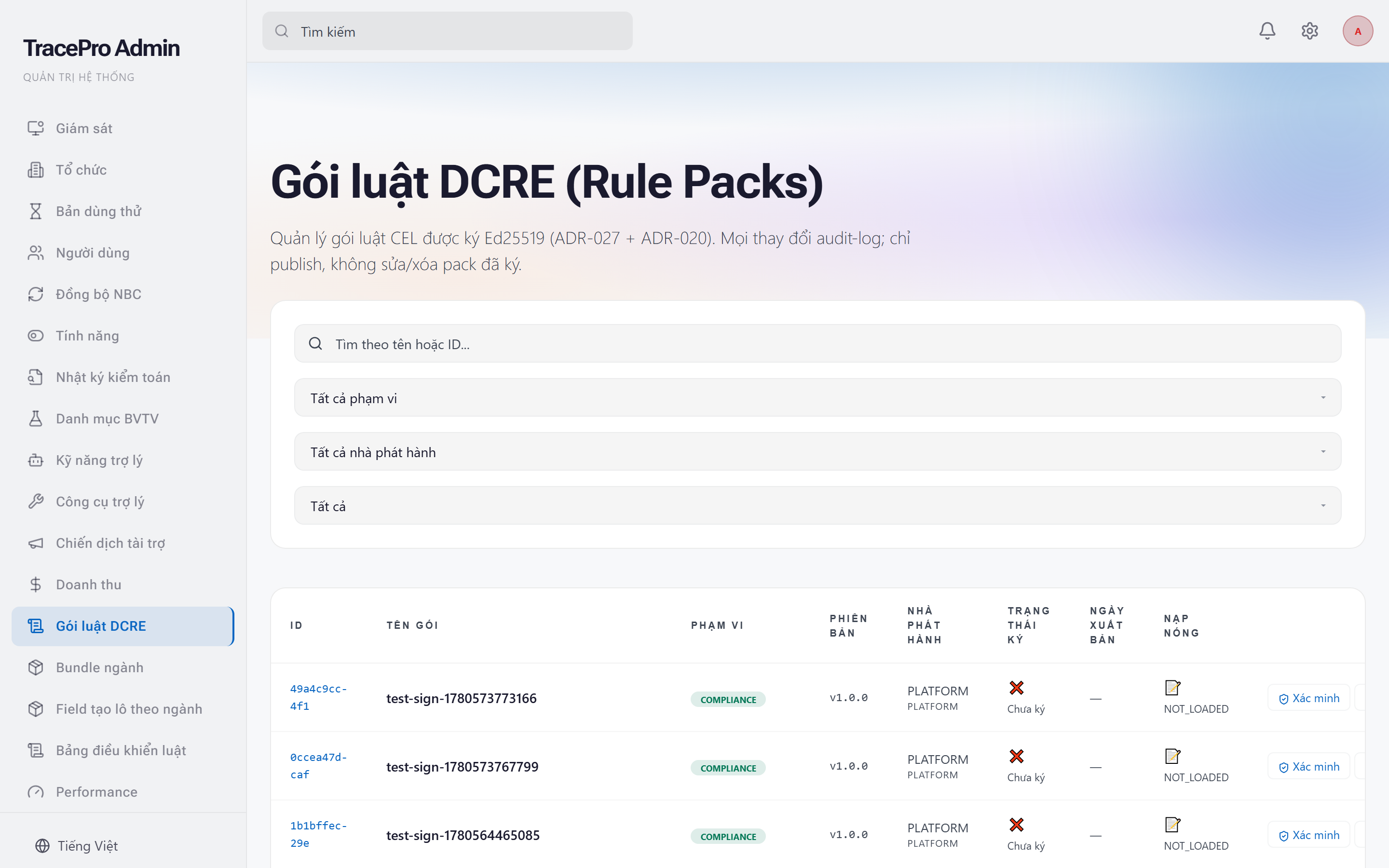This screenshot has height=868, width=1389.
Task: Click the Doanh thu dollar icon
Action: coord(36,584)
